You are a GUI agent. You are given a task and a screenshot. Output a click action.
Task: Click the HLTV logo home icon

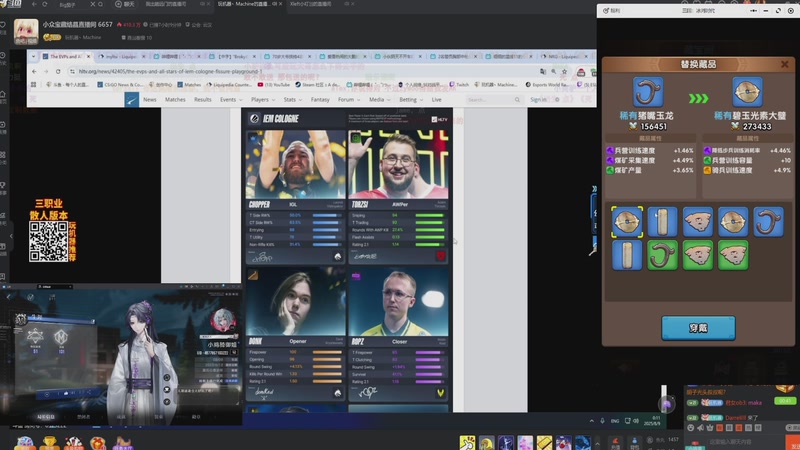132,99
